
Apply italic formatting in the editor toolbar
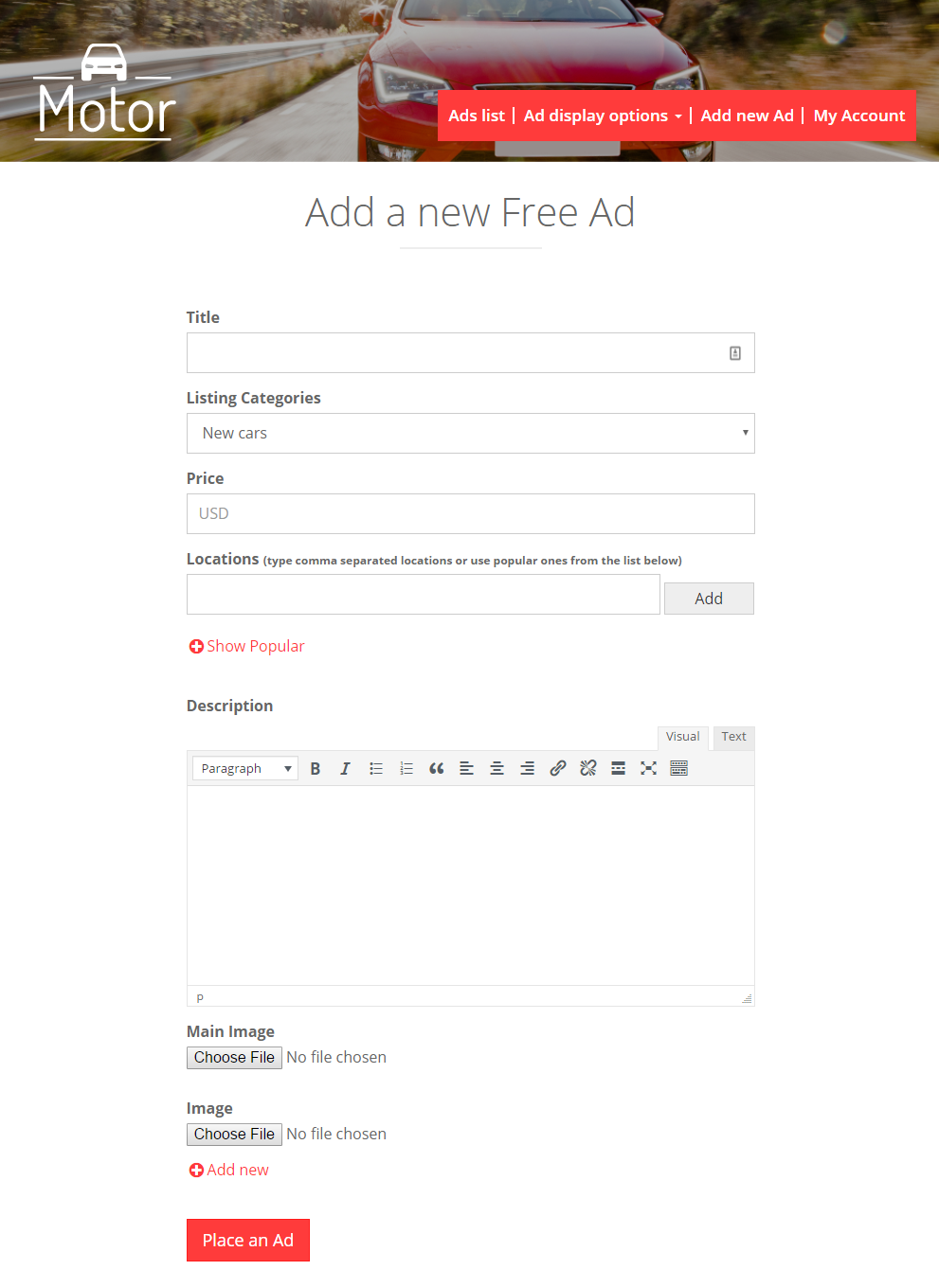click(x=345, y=768)
